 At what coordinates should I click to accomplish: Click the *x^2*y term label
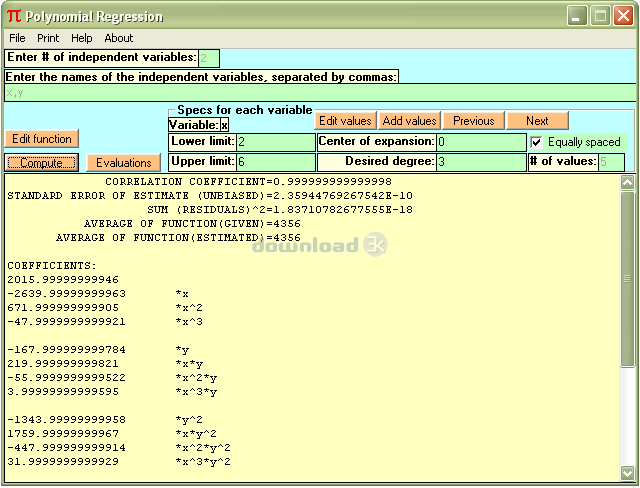[x=196, y=378]
